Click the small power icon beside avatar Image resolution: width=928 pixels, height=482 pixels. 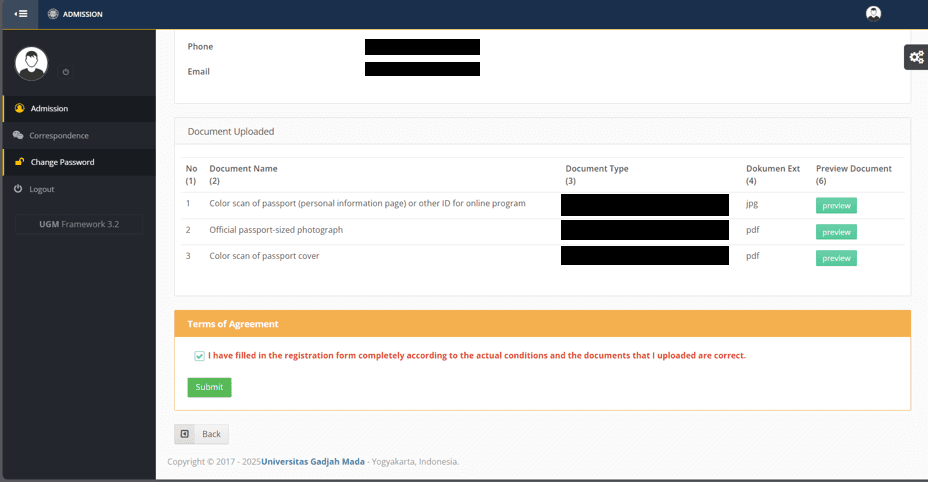(x=66, y=72)
